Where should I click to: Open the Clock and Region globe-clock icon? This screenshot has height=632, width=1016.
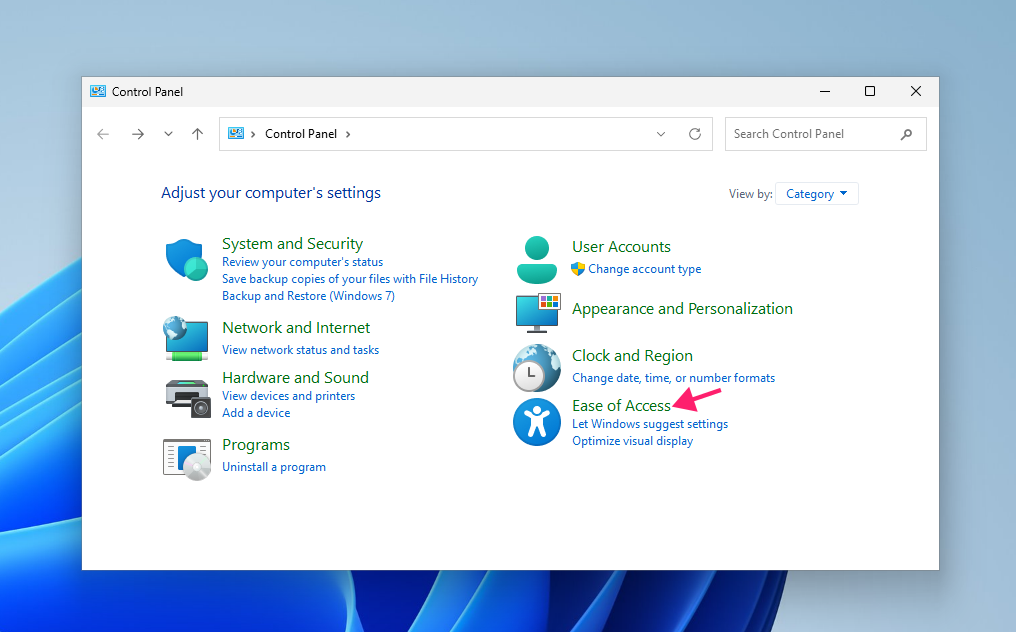click(537, 368)
